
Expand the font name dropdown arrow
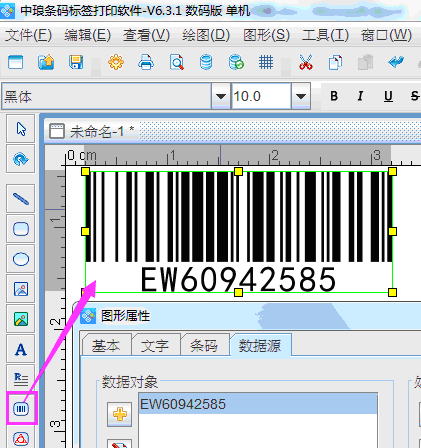(220, 96)
